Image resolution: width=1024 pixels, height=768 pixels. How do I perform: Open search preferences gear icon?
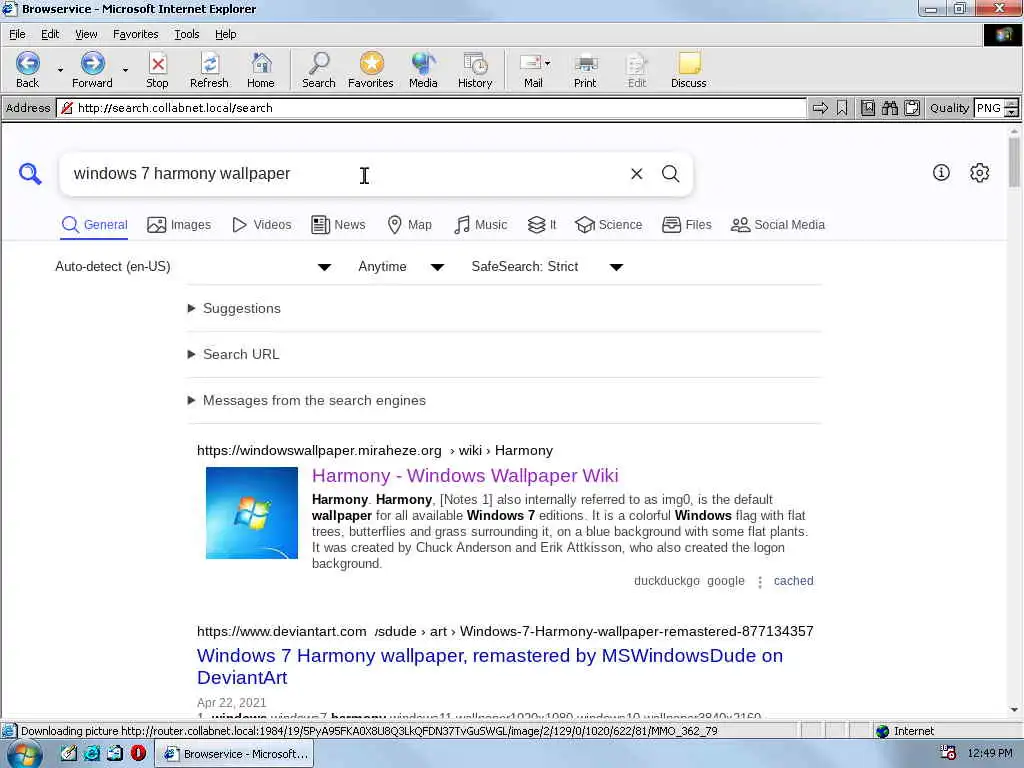pos(980,173)
